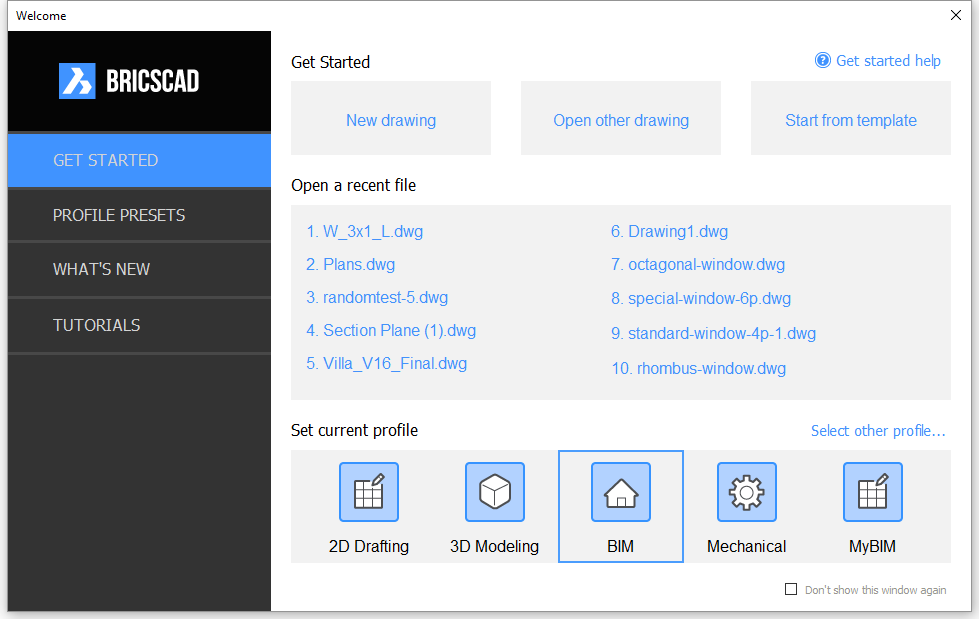Viewport: 979px width, 619px height.
Task: Open Select other profile list
Action: pyautogui.click(x=878, y=431)
